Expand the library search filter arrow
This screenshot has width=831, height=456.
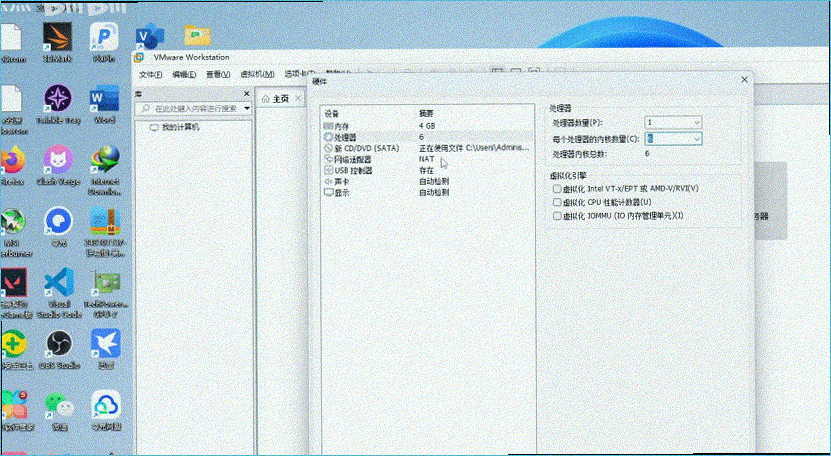point(246,108)
